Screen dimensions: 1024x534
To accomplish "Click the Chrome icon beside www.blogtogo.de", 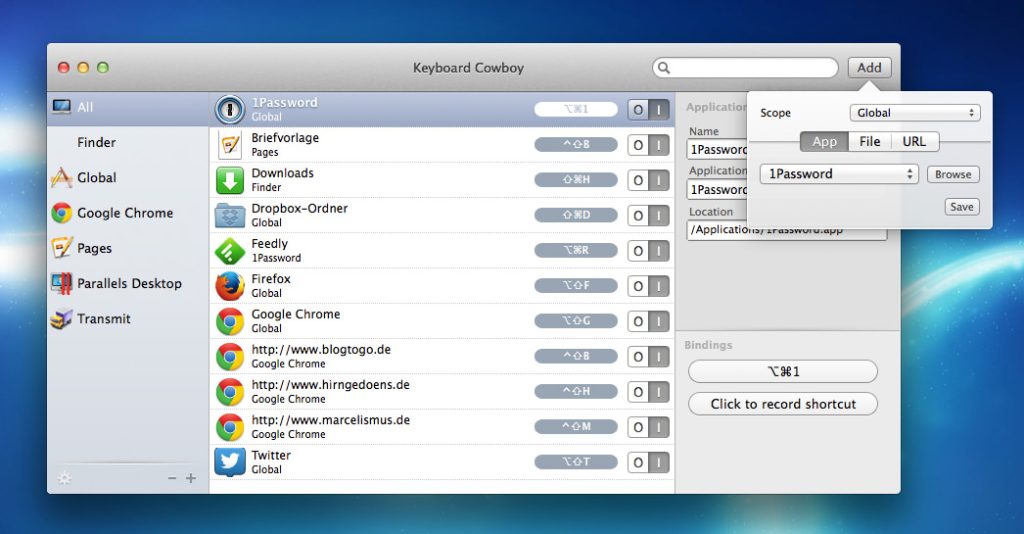I will (230, 356).
